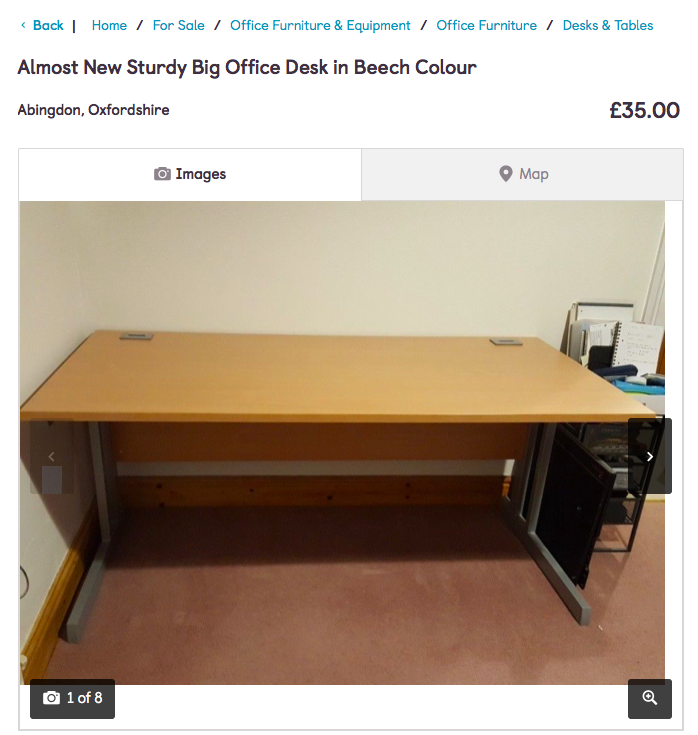Open Office Furniture & Equipment breadcrumb
The height and width of the screenshot is (735, 698).
(x=320, y=25)
